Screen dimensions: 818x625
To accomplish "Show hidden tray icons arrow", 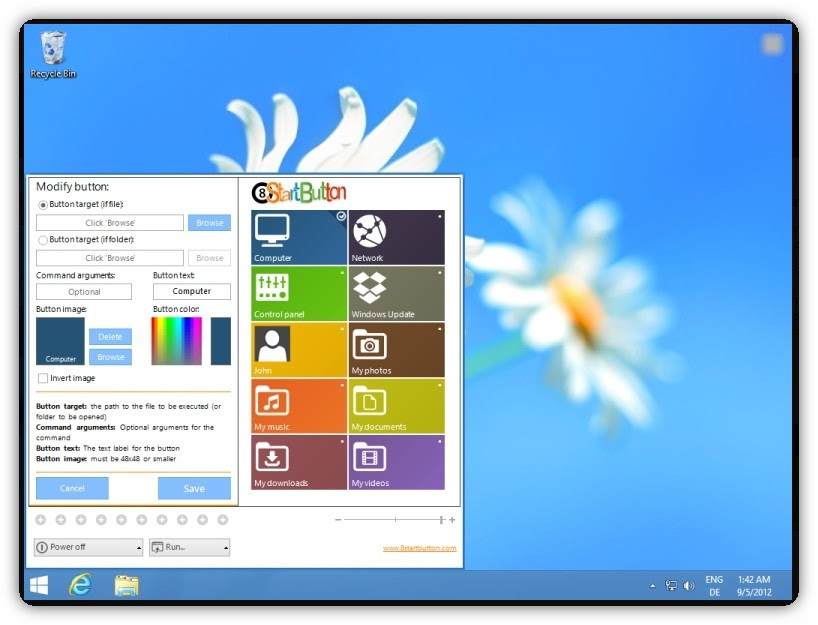I will pos(653,586).
